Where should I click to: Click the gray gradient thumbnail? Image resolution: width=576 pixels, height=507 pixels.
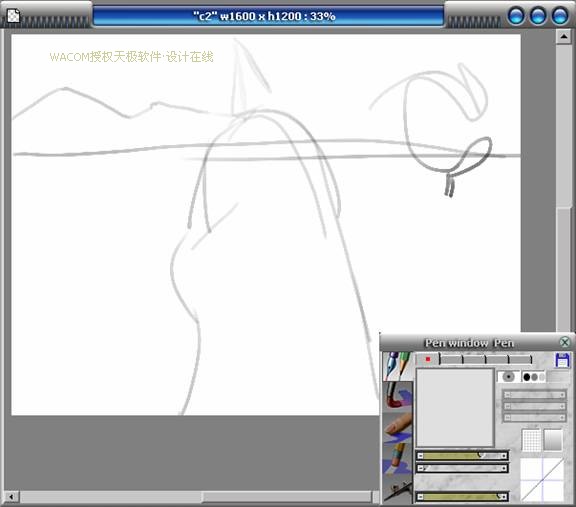(553, 439)
